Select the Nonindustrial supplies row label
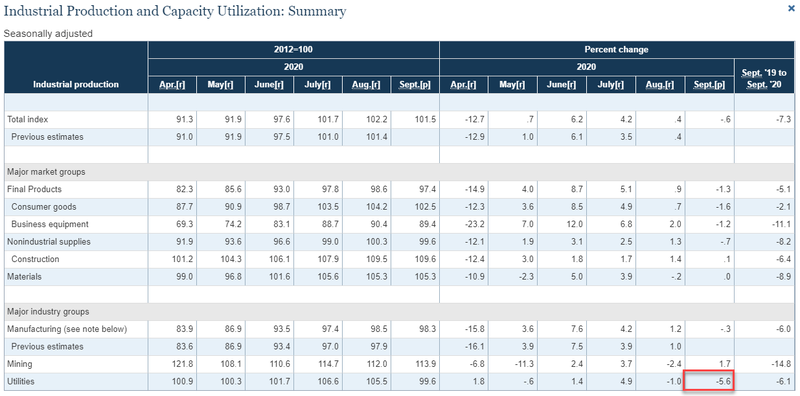 click(49, 241)
